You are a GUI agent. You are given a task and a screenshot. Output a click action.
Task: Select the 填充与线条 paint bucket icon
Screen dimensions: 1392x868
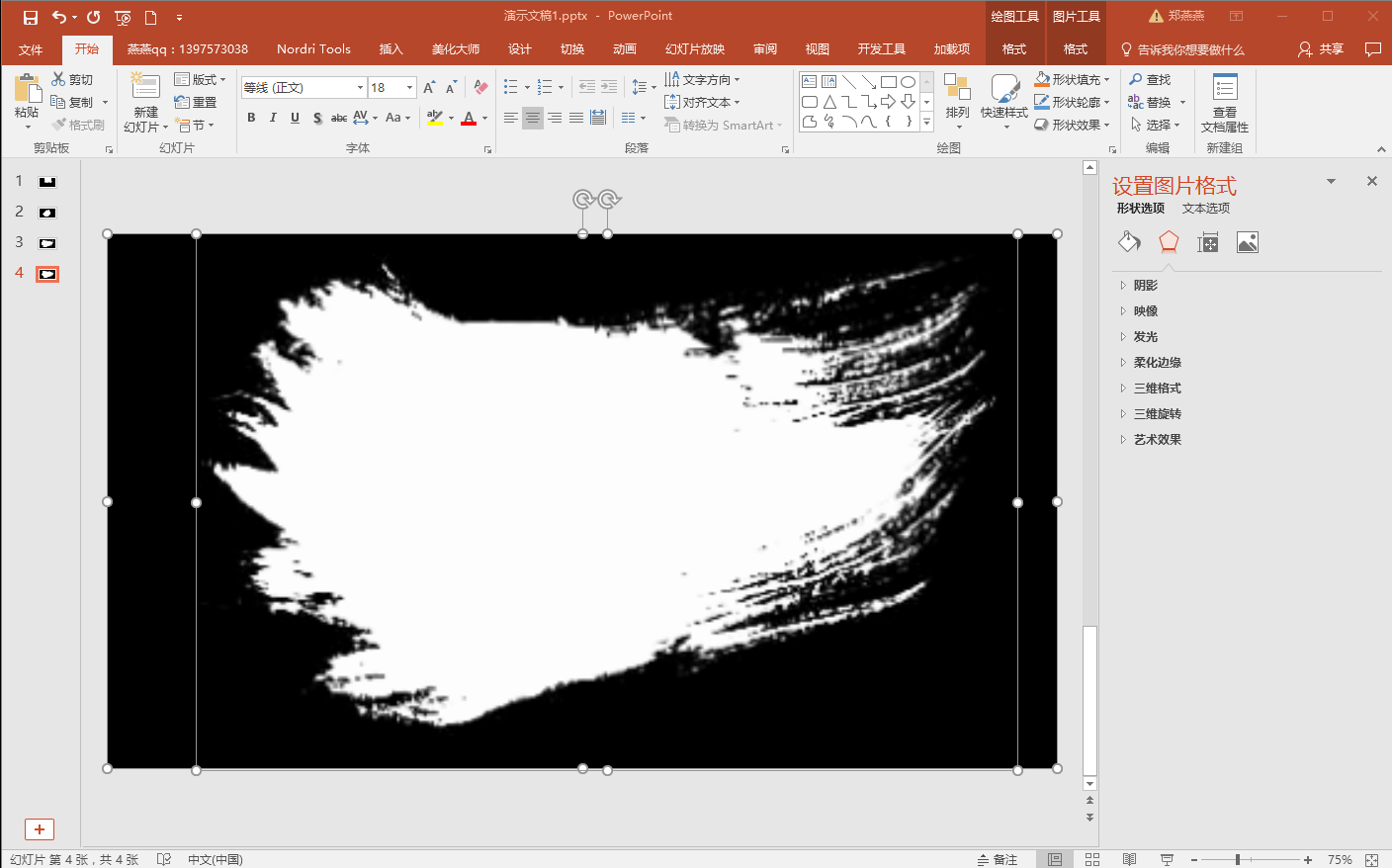click(x=1129, y=241)
